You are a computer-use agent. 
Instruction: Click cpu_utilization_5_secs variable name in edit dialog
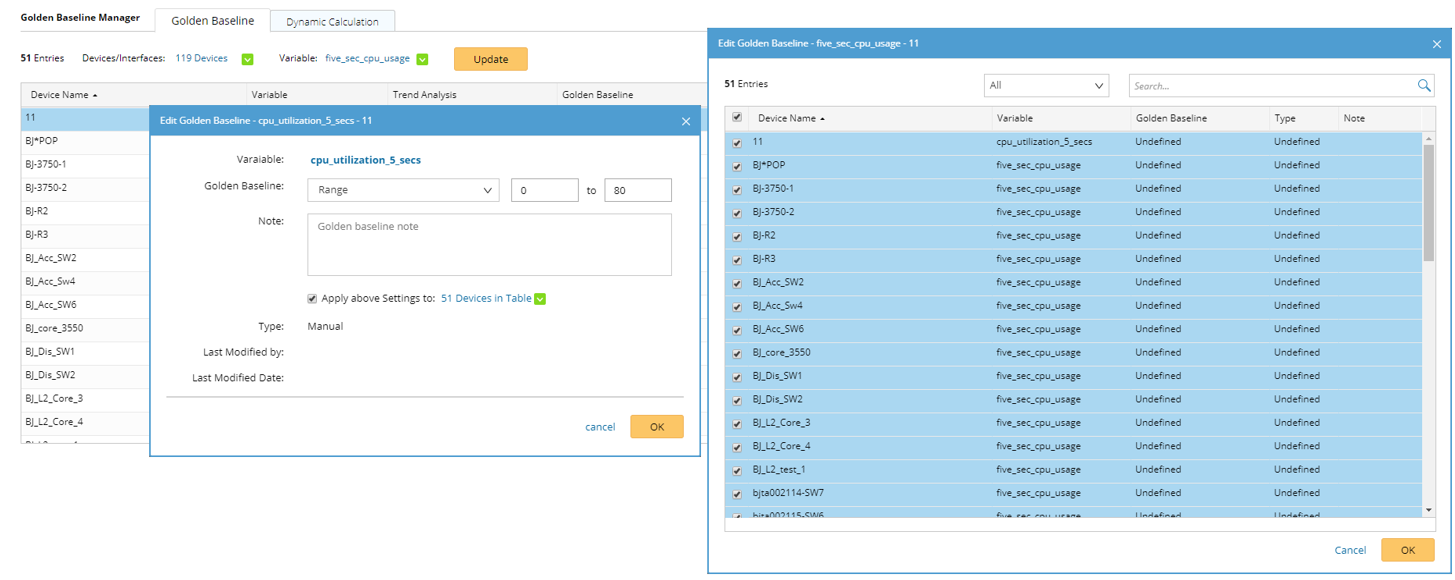365,160
